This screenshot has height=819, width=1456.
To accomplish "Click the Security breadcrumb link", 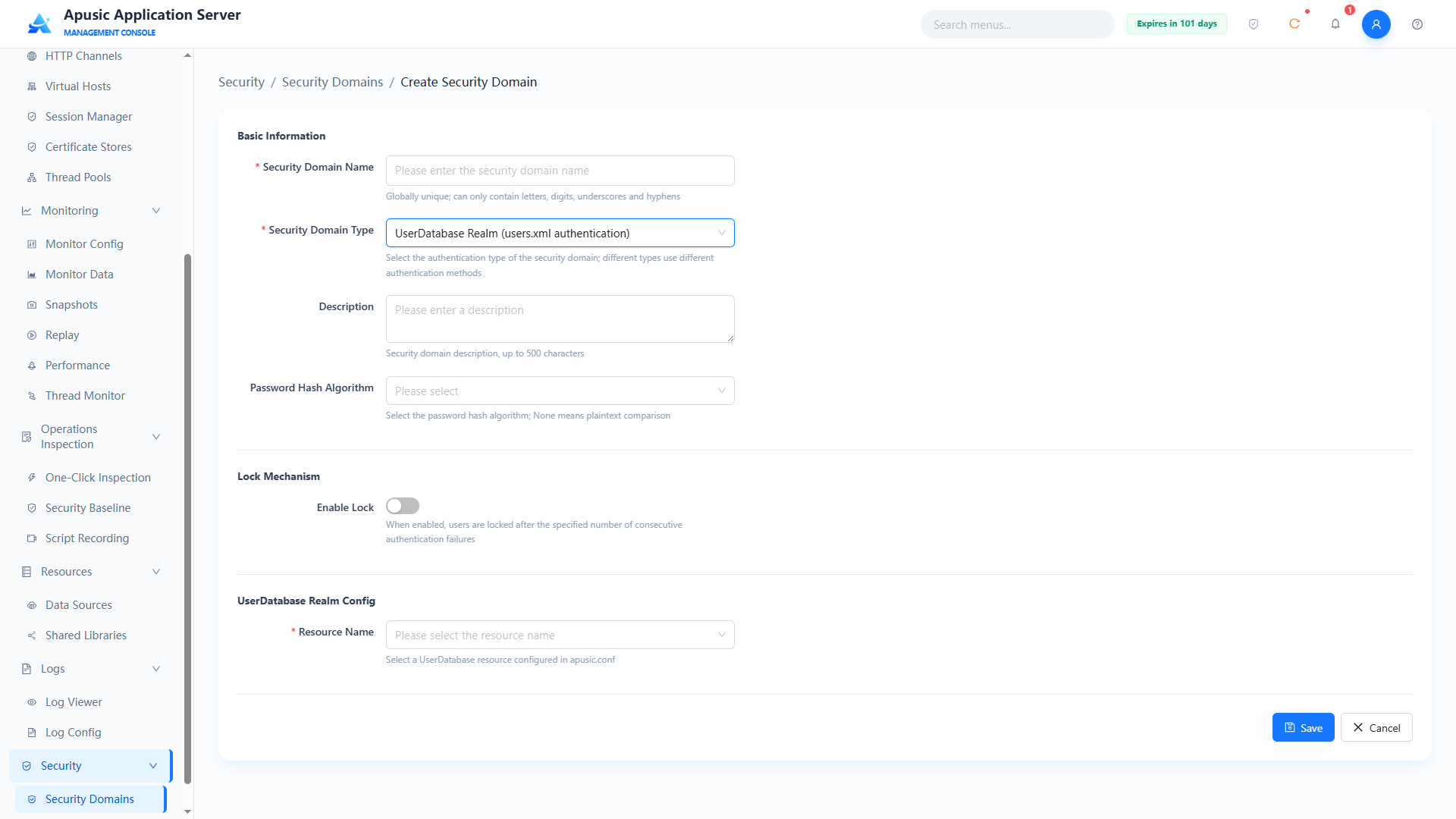I will click(241, 82).
